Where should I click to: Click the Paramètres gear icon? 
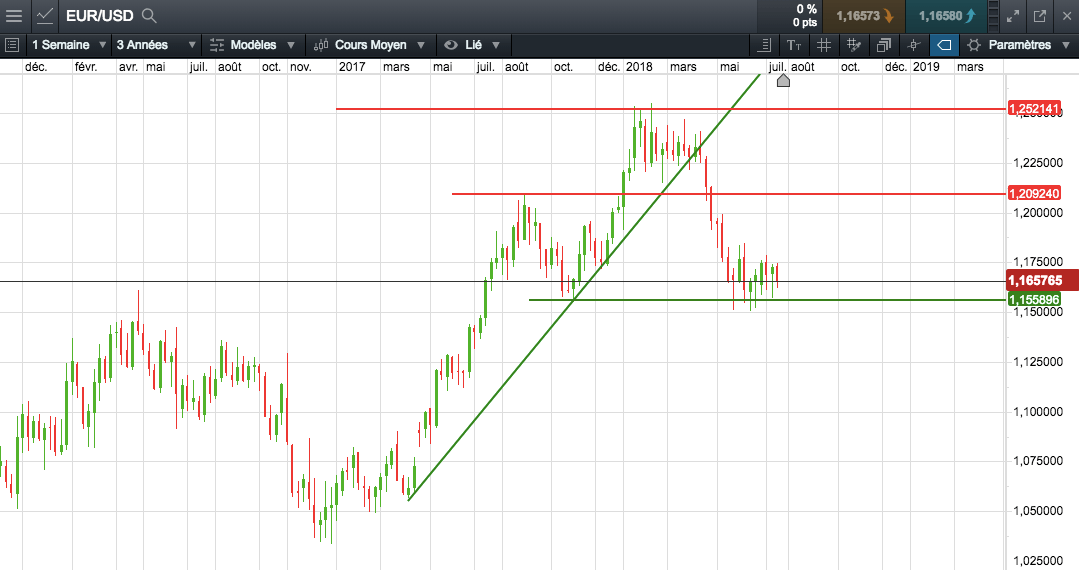pos(973,45)
